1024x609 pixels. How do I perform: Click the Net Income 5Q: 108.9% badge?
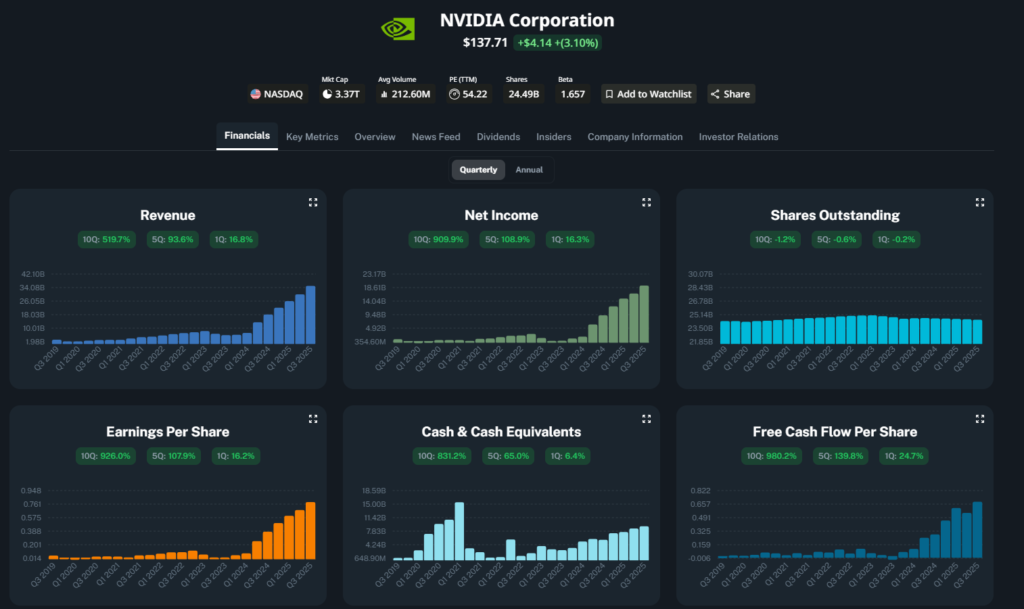(x=507, y=240)
